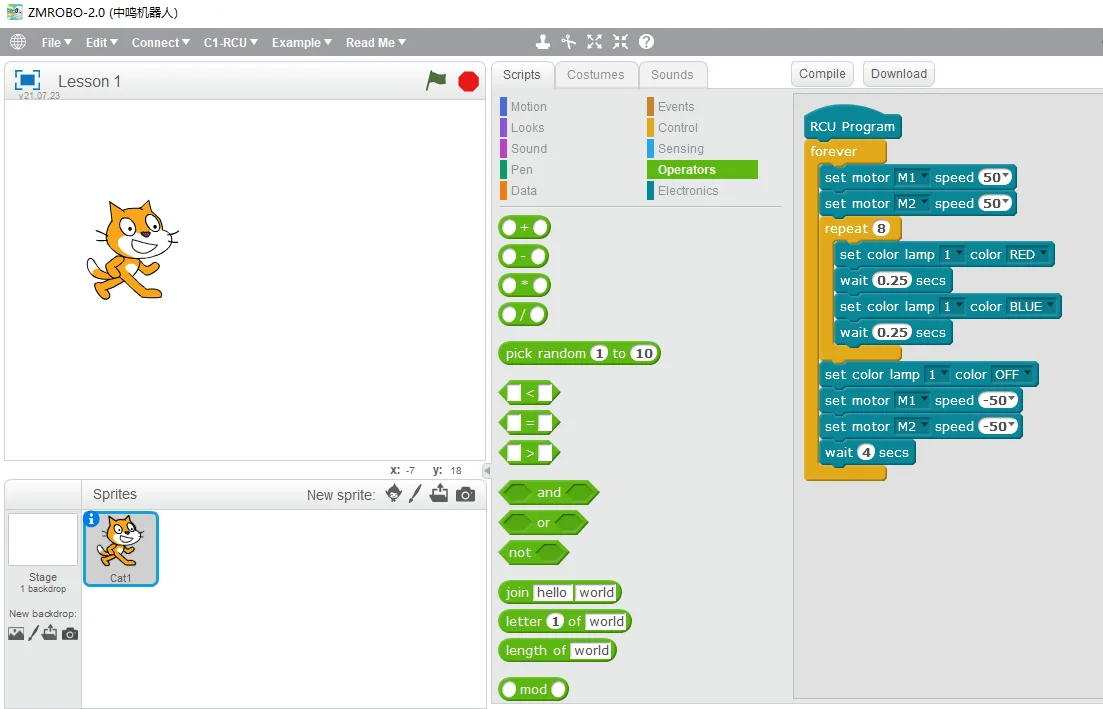Screen dimensions: 1103x709
Task: Click the Download button
Action: pyautogui.click(x=898, y=73)
